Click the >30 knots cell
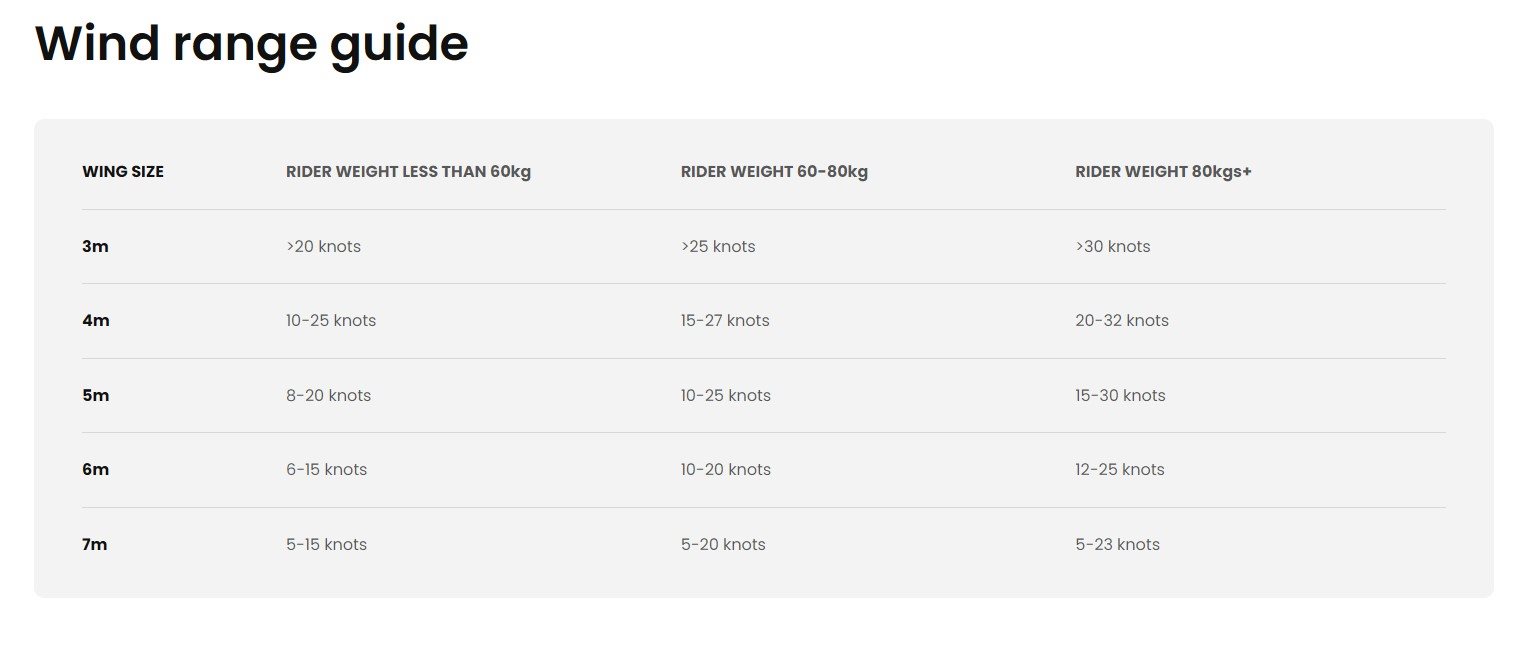Image resolution: width=1527 pixels, height=650 pixels. coord(1113,247)
